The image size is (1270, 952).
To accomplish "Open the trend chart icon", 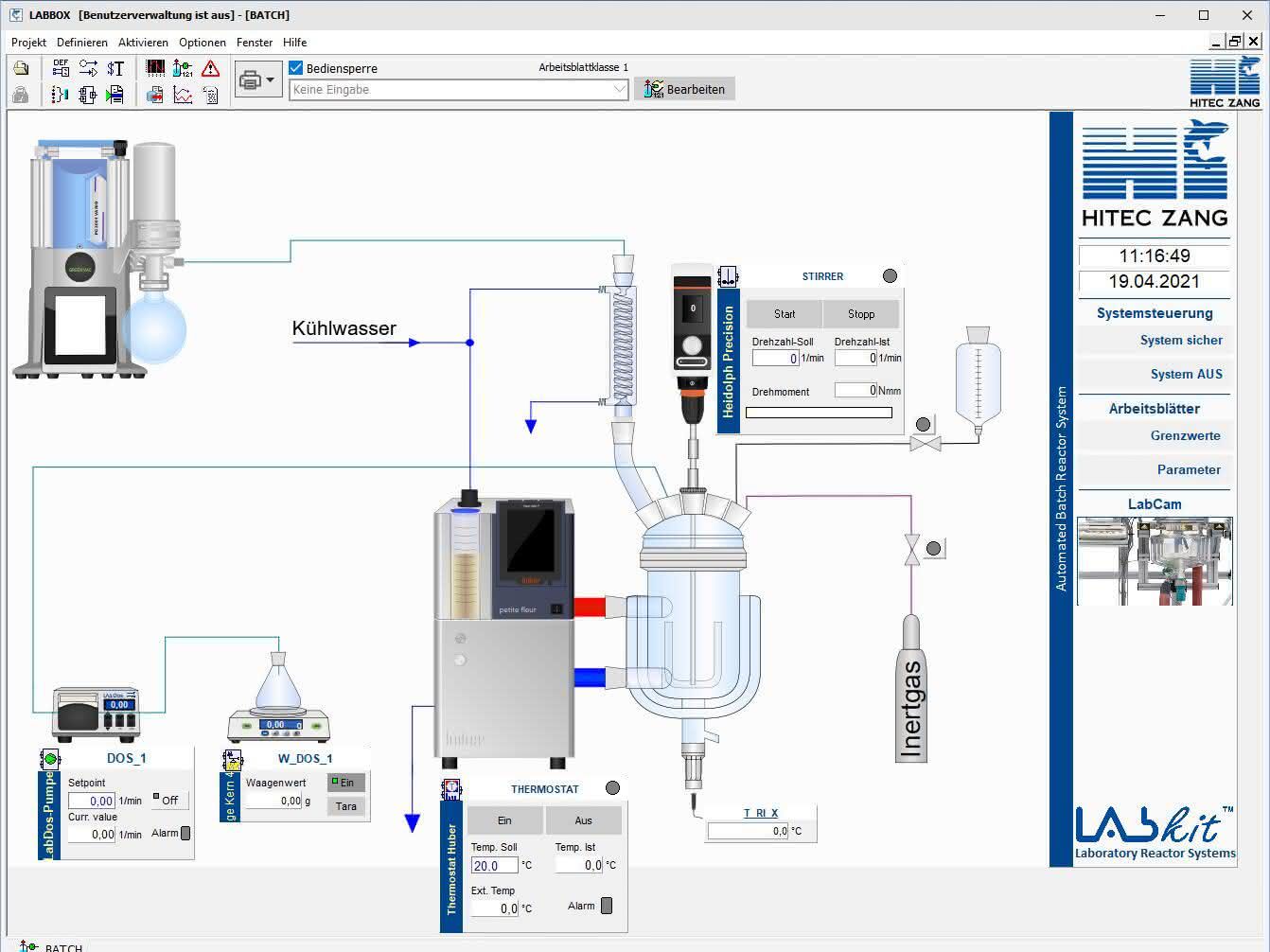I will point(183,95).
